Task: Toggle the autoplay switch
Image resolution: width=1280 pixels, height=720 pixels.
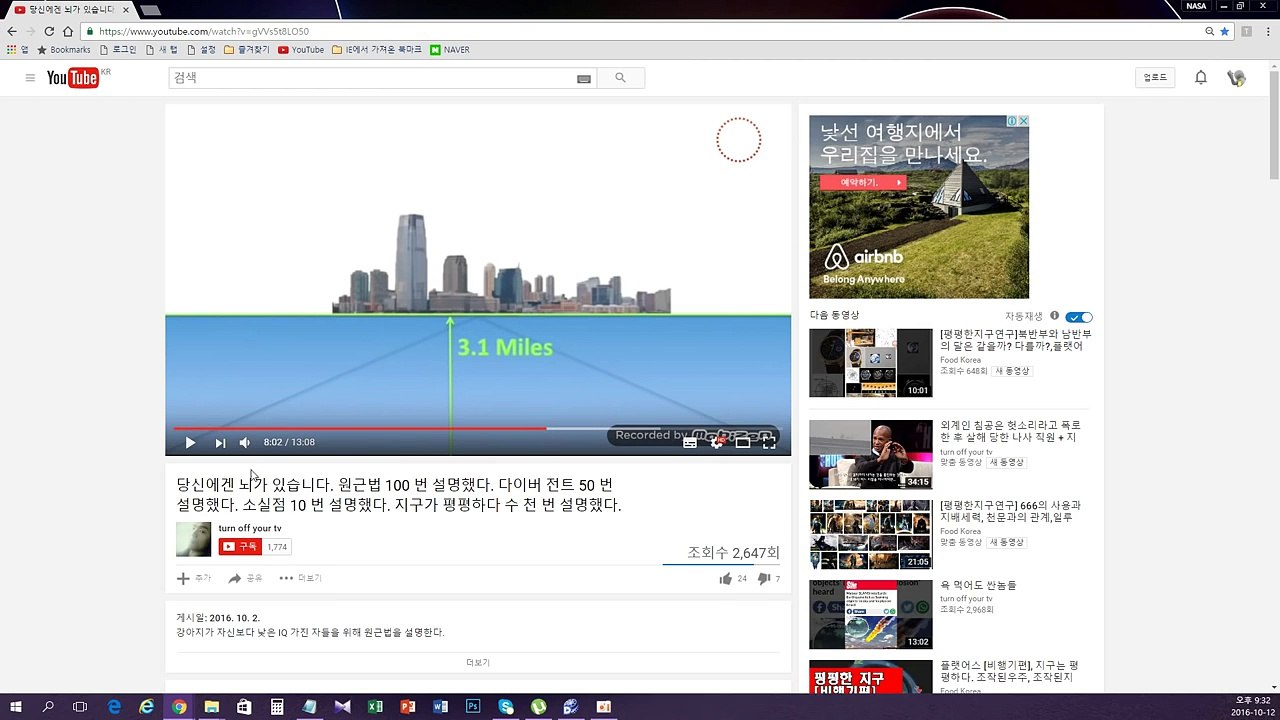Action: tap(1079, 316)
